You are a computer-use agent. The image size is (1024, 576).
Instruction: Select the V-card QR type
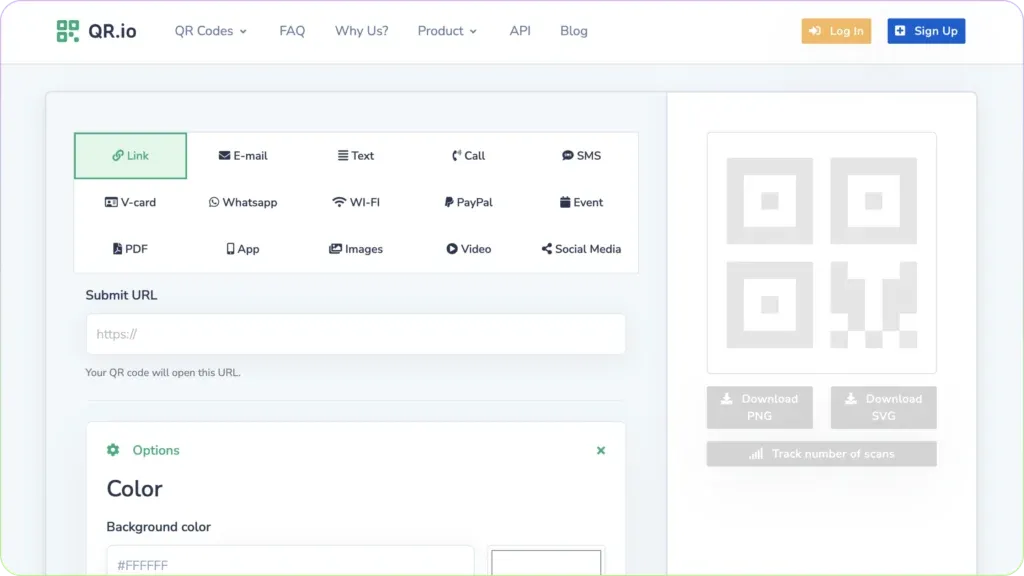(x=130, y=202)
